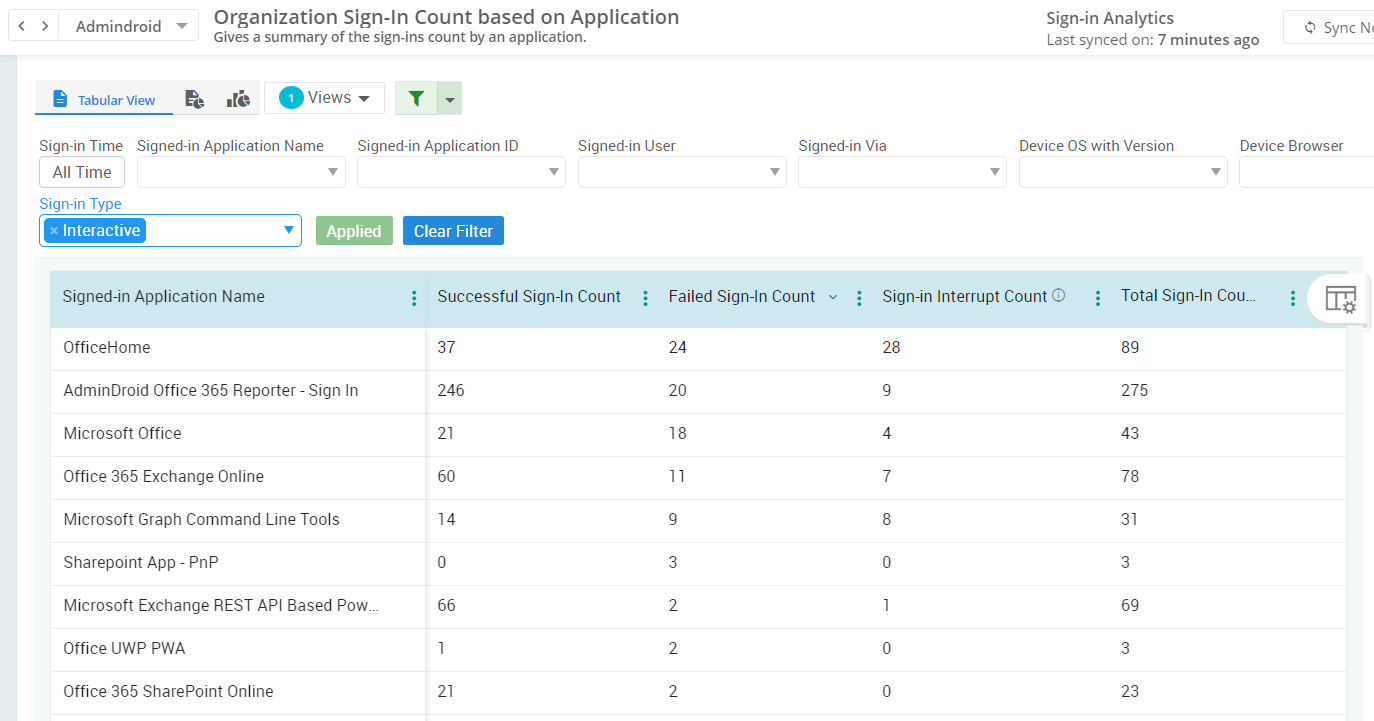Expand the Signed-in User filter dropdown
This screenshot has width=1374, height=721.
(774, 172)
